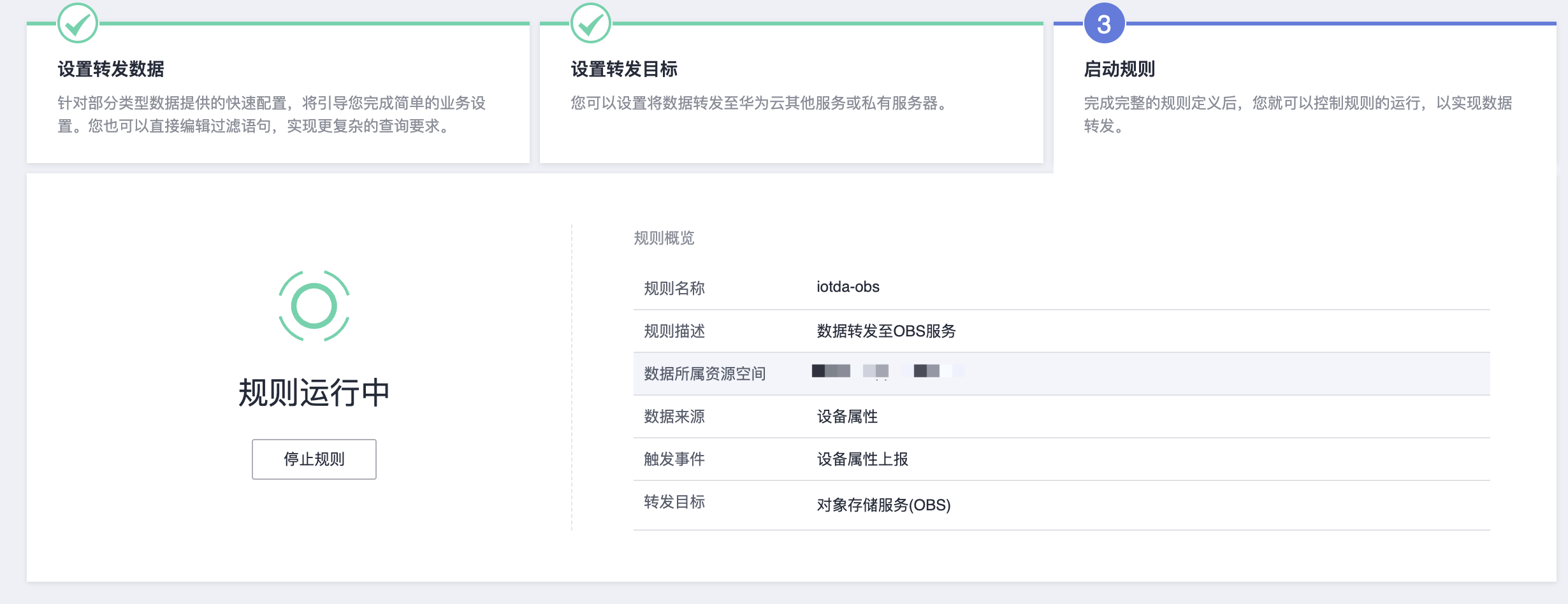Click the 数据所属资源空间 row label

point(704,374)
